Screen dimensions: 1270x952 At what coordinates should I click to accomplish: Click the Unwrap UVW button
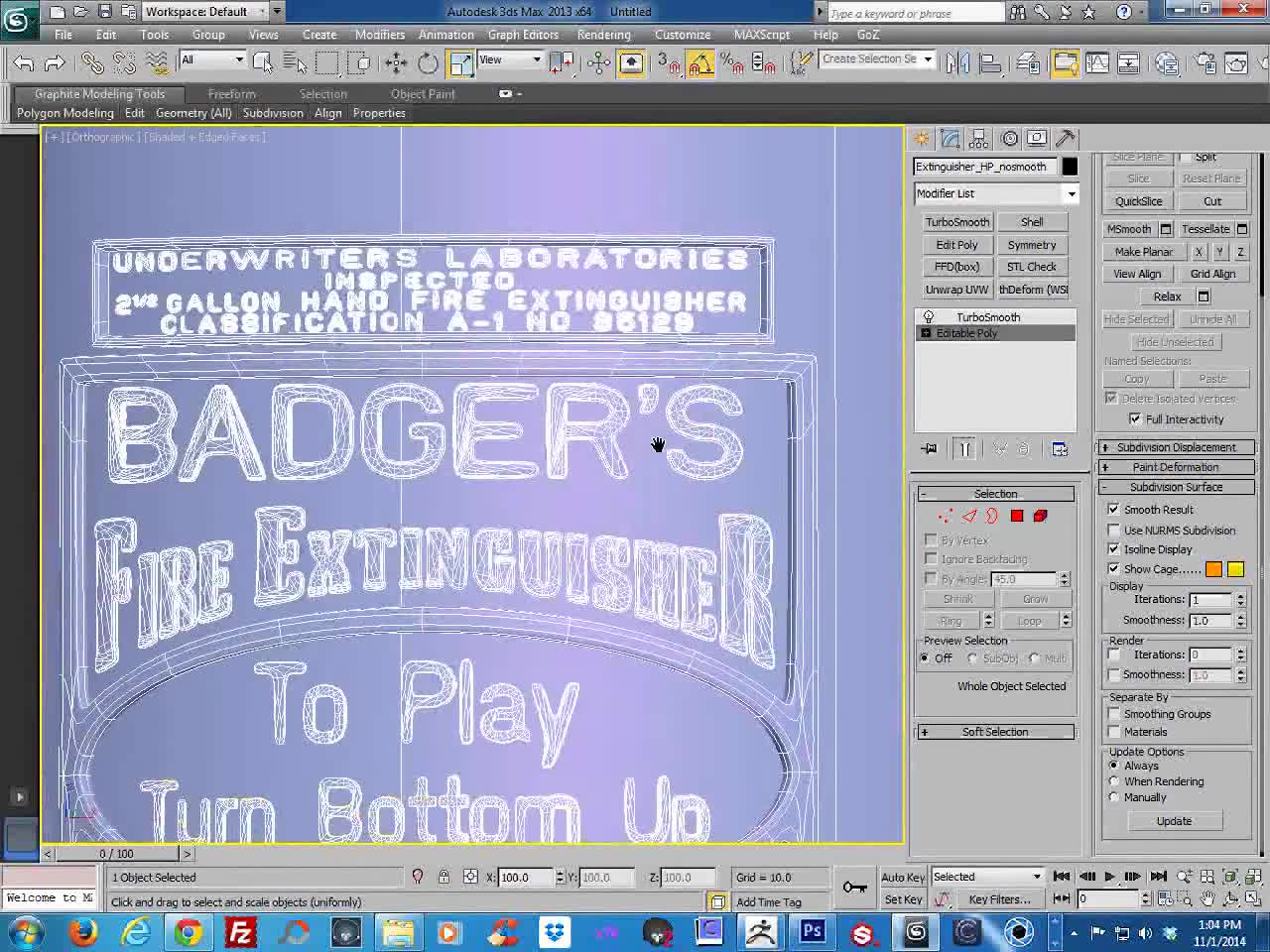click(957, 290)
